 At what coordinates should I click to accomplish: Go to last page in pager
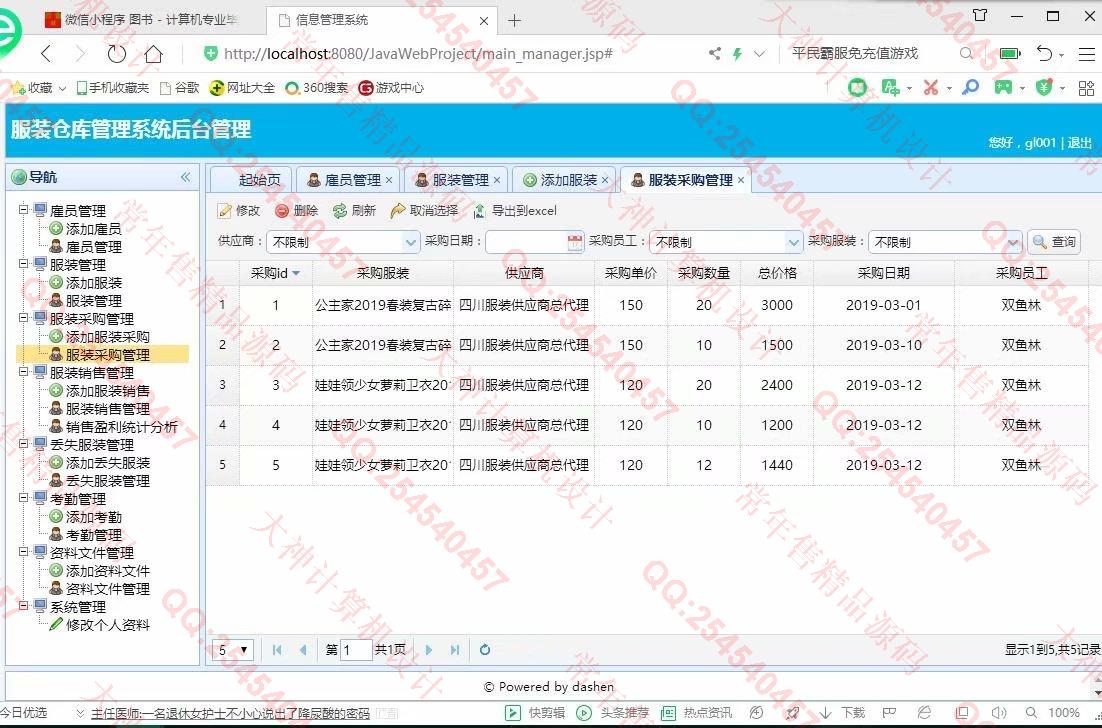point(455,650)
